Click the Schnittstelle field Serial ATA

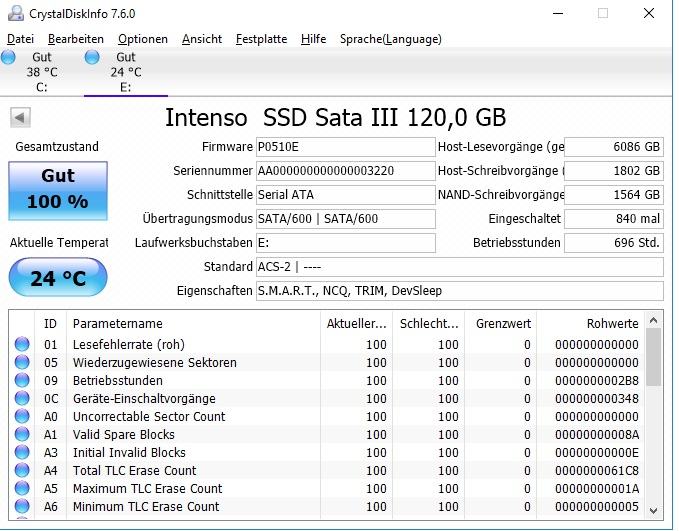346,195
